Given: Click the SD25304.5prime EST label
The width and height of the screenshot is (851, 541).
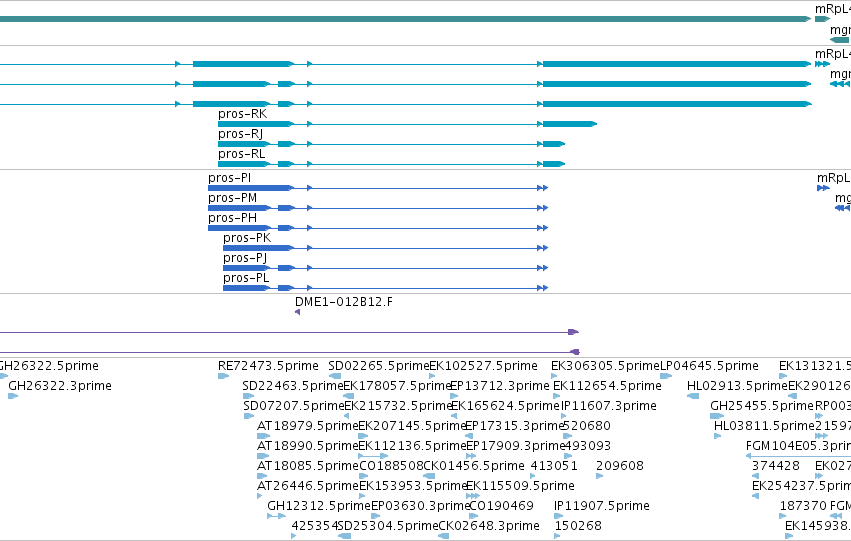Looking at the screenshot, I should click(x=388, y=526).
